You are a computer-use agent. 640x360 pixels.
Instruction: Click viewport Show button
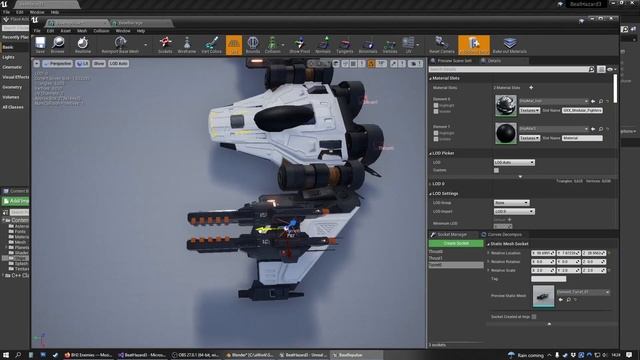tap(99, 64)
